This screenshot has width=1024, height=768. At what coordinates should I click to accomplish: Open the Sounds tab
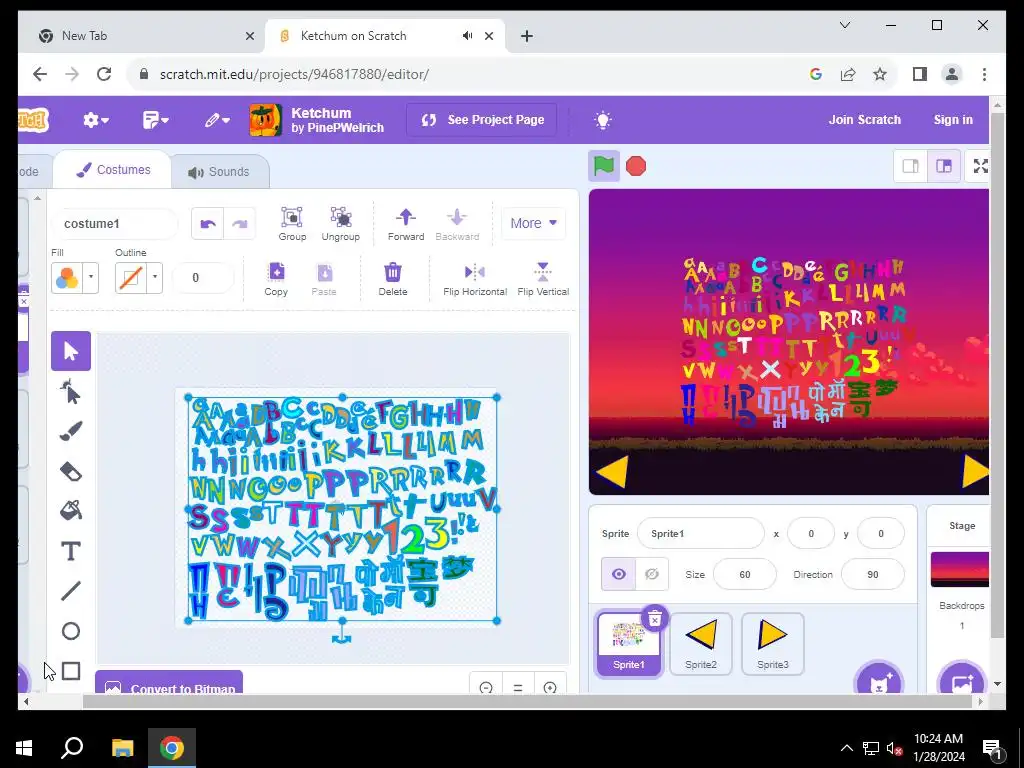click(219, 172)
